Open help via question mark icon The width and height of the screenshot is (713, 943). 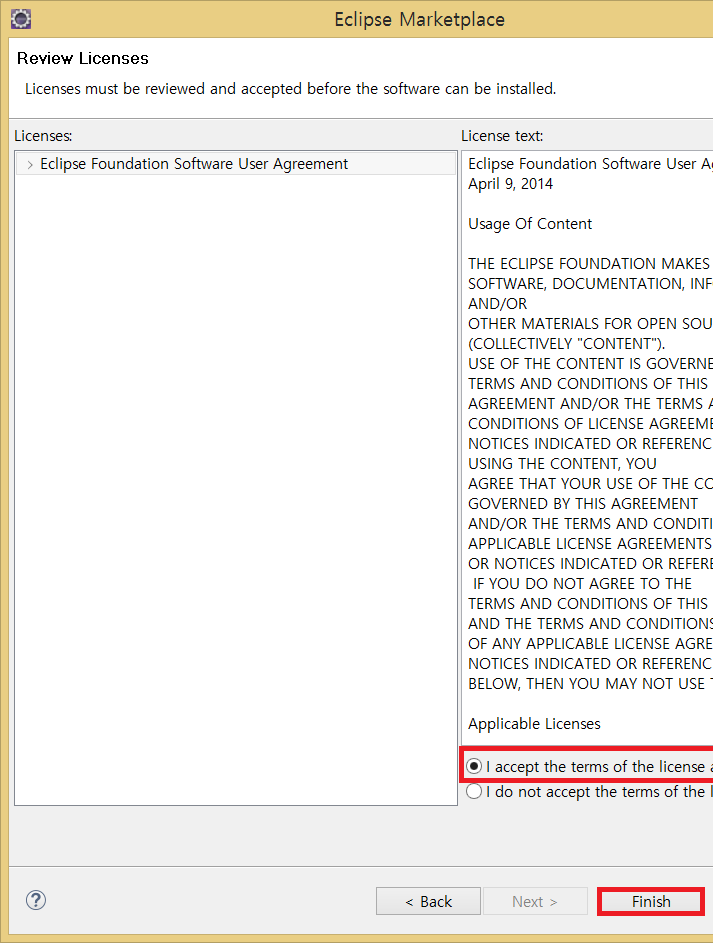click(x=36, y=900)
